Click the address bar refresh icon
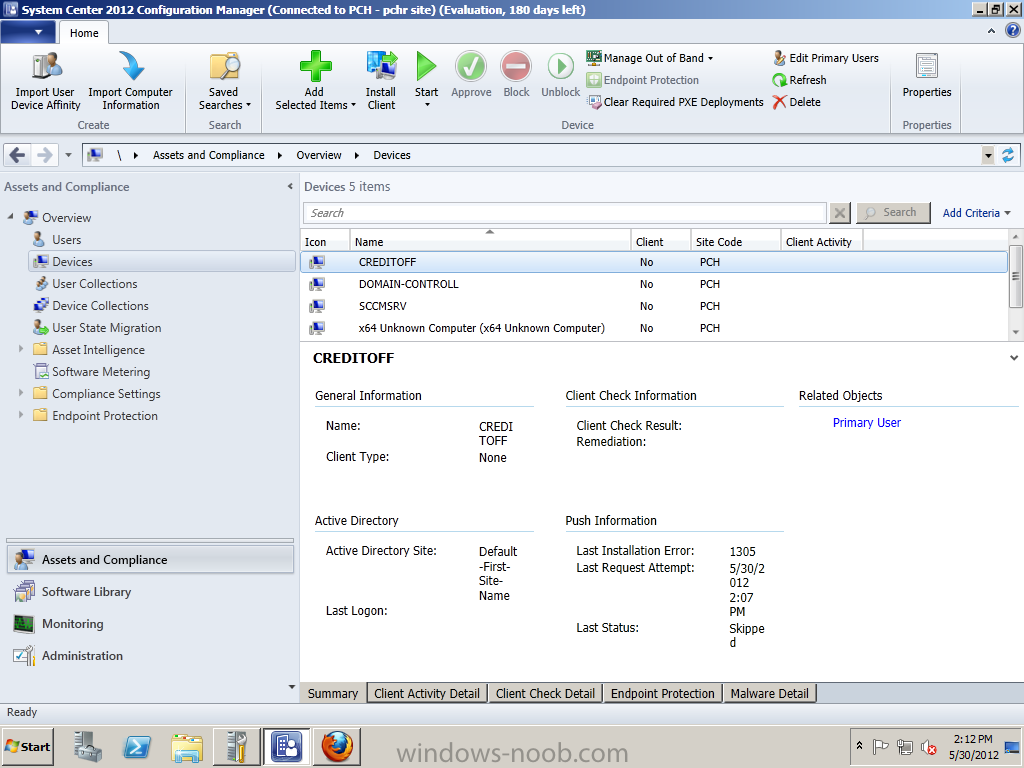This screenshot has height=768, width=1024. pos(1008,155)
